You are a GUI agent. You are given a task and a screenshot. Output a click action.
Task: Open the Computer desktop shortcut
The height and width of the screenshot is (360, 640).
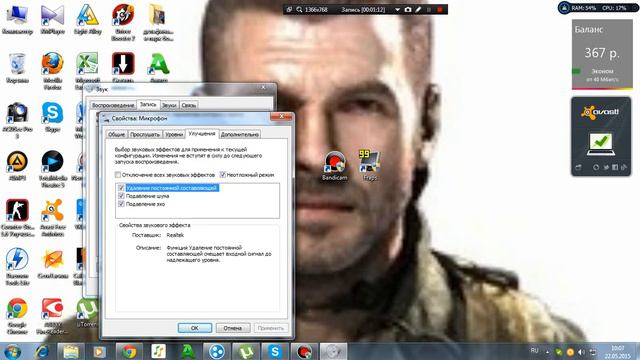point(17,20)
